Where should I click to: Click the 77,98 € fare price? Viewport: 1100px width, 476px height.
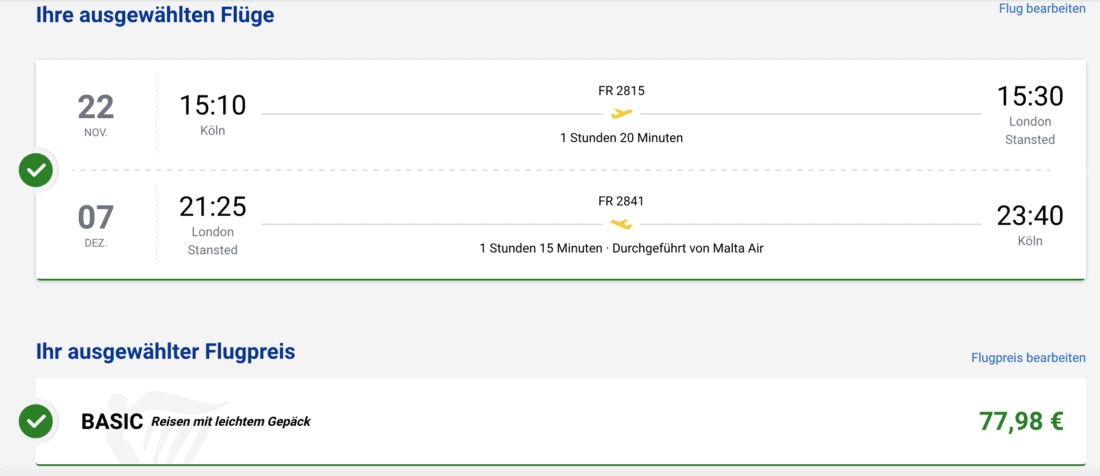click(1021, 421)
